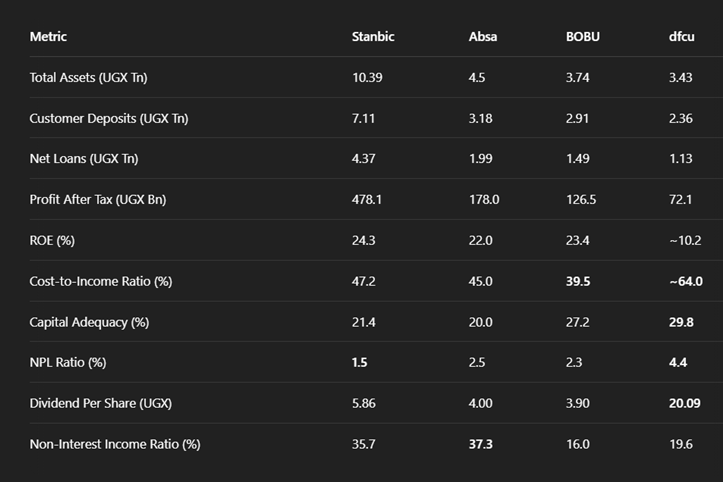Screen dimensions: 723x482
Task: Select Profit After Tax (UGX Bn) label
Action: 98,200
